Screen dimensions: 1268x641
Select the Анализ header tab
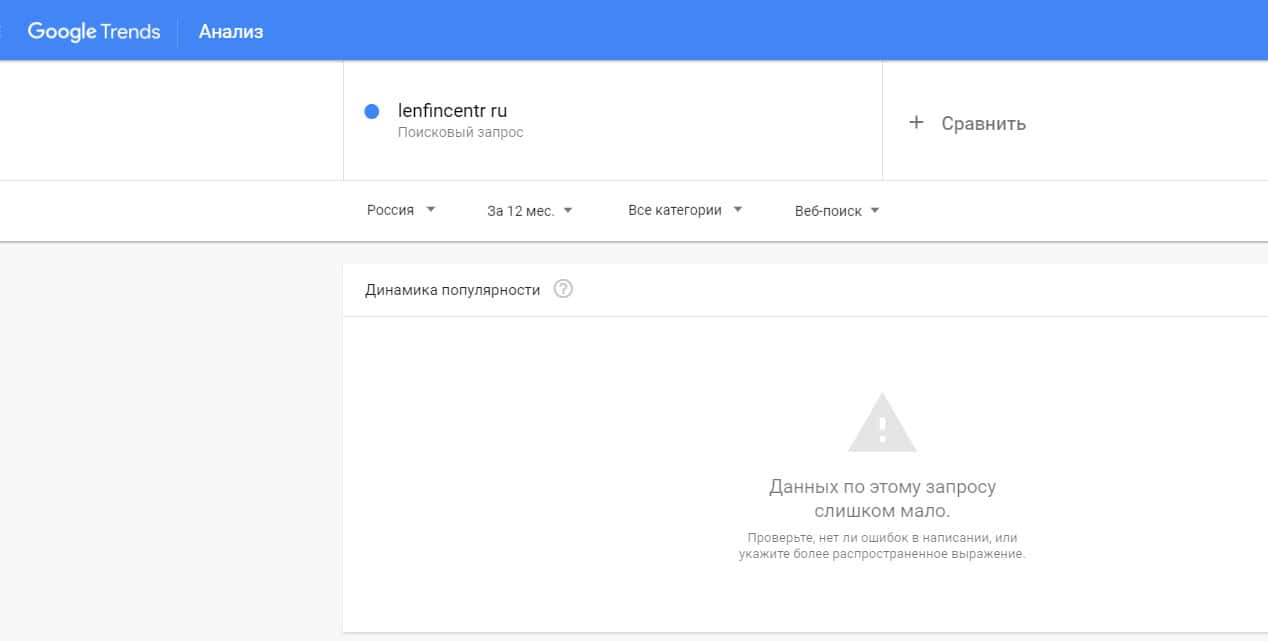231,32
